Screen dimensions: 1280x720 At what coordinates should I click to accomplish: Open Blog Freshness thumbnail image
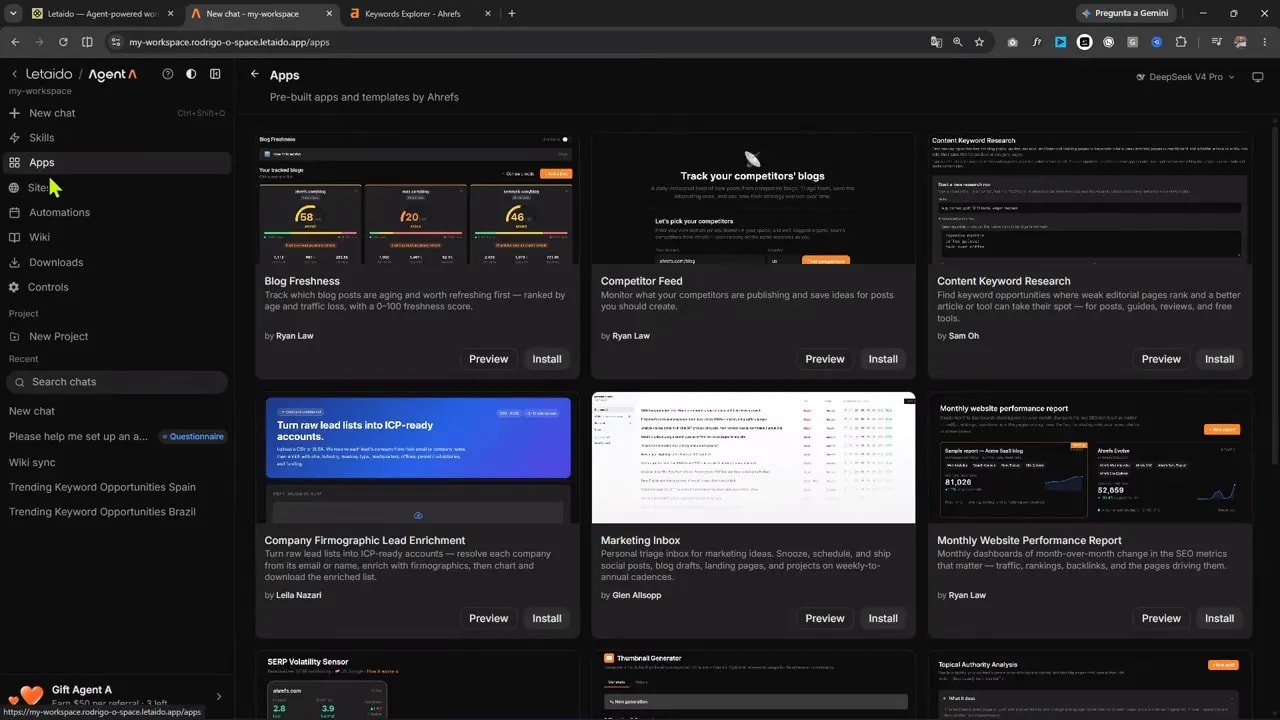[417, 198]
